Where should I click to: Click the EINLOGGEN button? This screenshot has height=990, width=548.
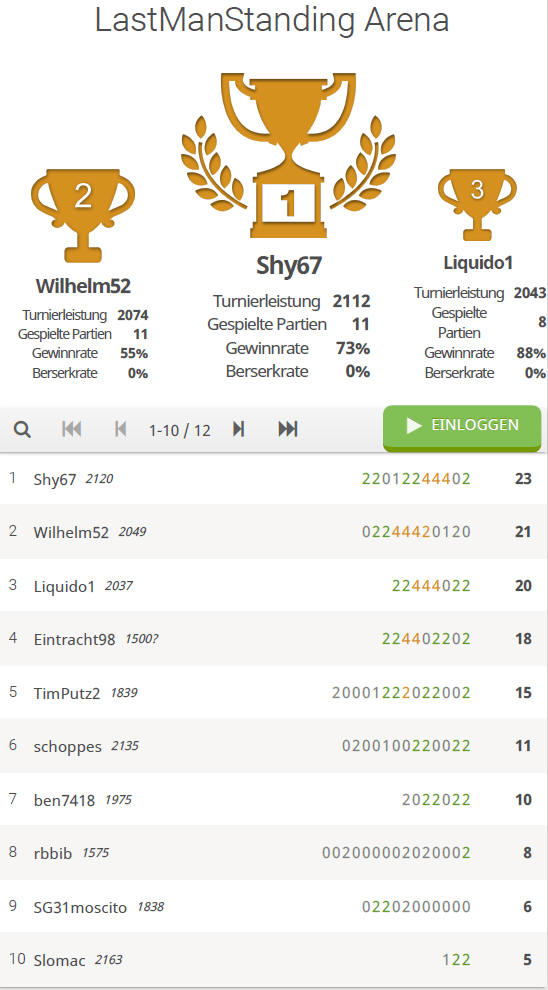[x=462, y=427]
